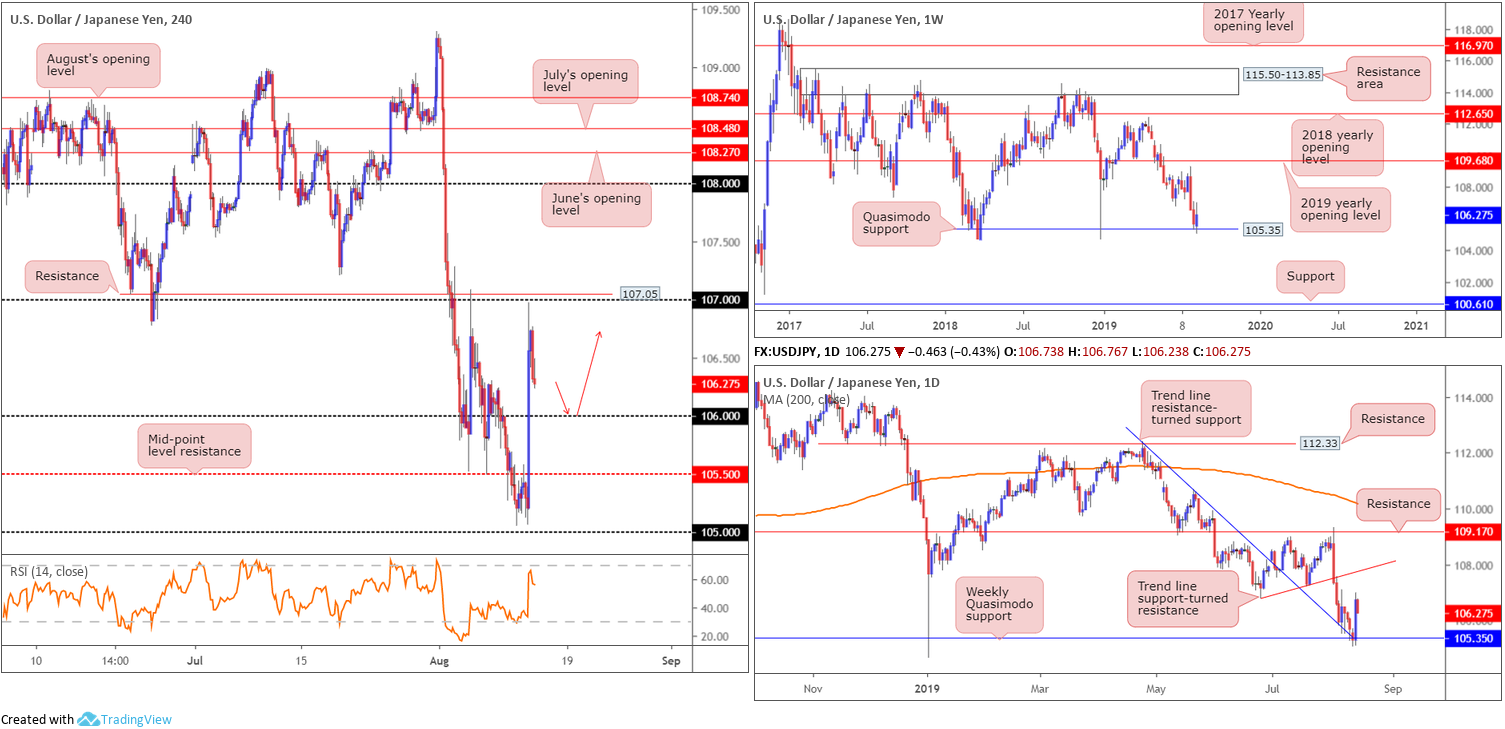Click the 109.170 red price label
The image size is (1505, 729).
pos(1473,533)
